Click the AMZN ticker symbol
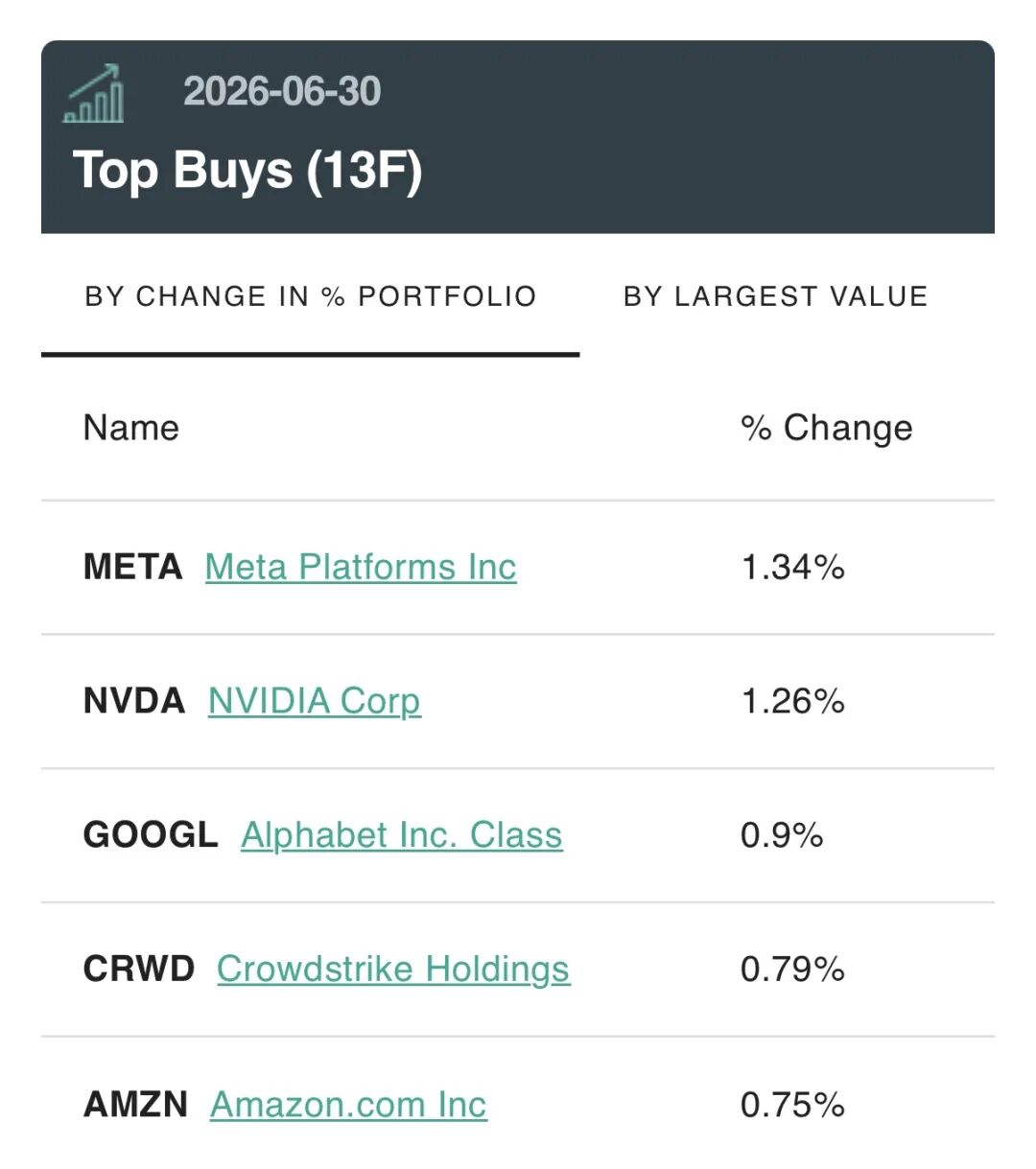Screen dimensions: 1036x1169 click(135, 1105)
